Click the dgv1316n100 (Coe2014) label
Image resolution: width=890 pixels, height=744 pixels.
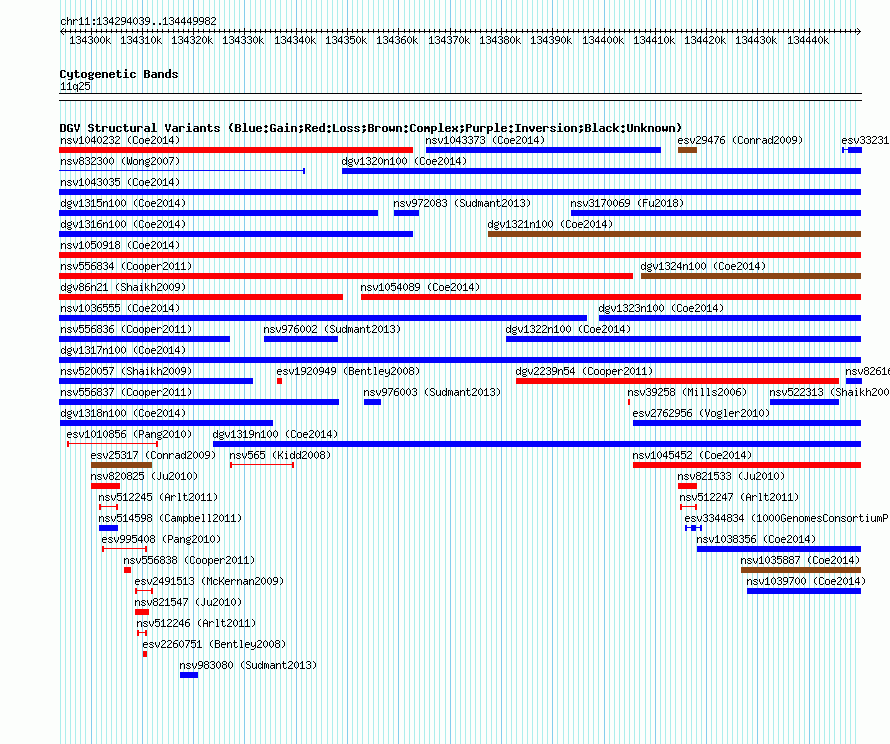[123, 224]
